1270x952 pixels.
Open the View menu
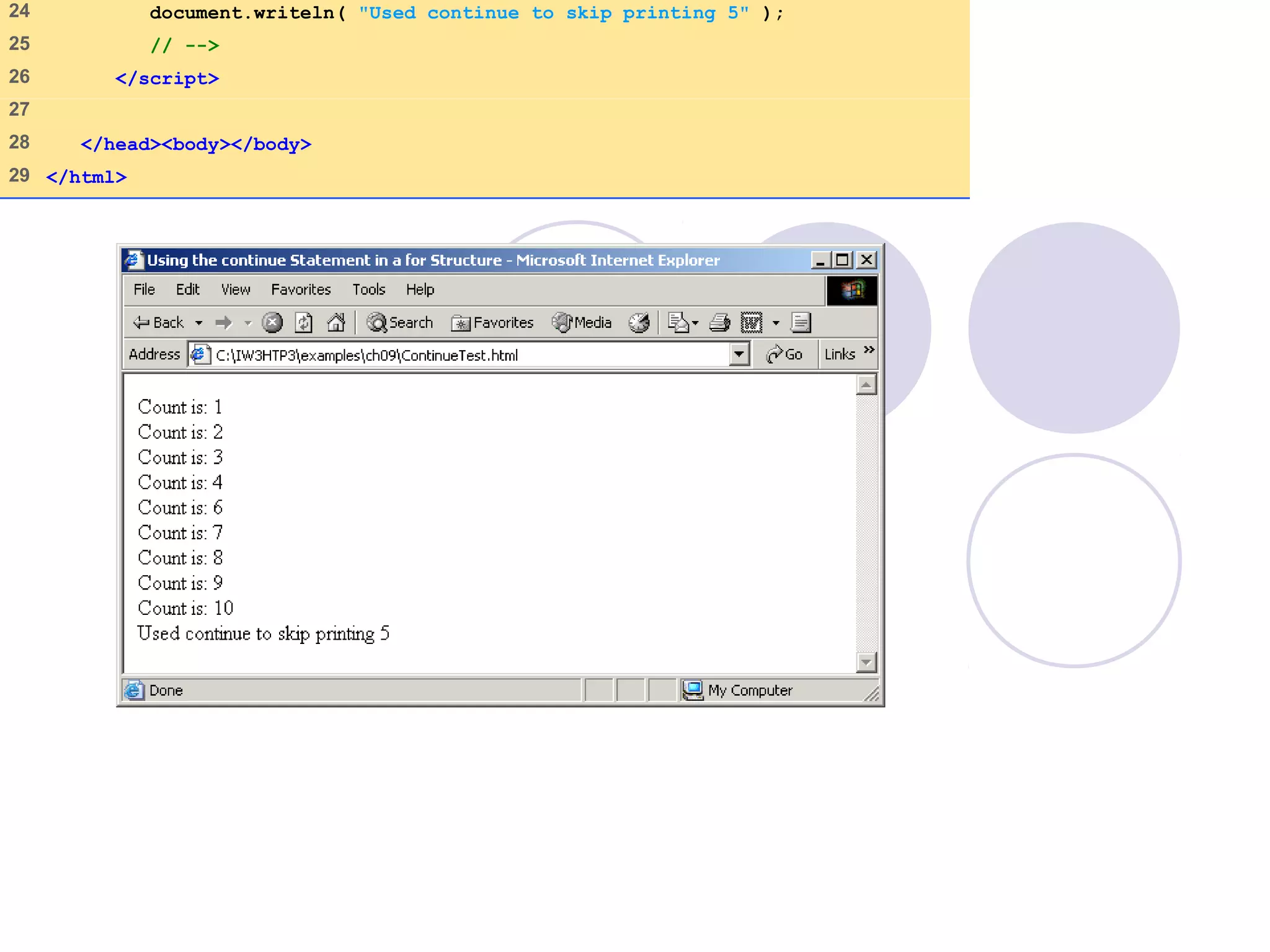[x=236, y=289]
